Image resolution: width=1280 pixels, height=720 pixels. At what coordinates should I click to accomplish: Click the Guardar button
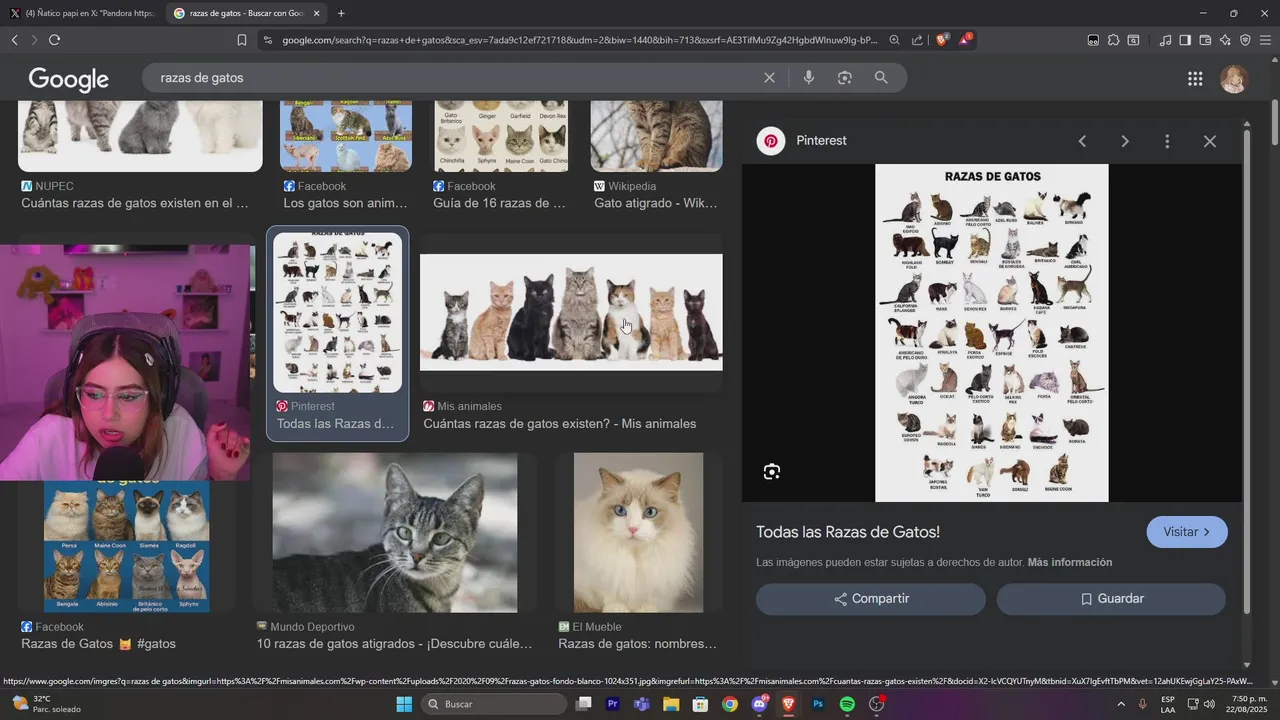(1111, 599)
